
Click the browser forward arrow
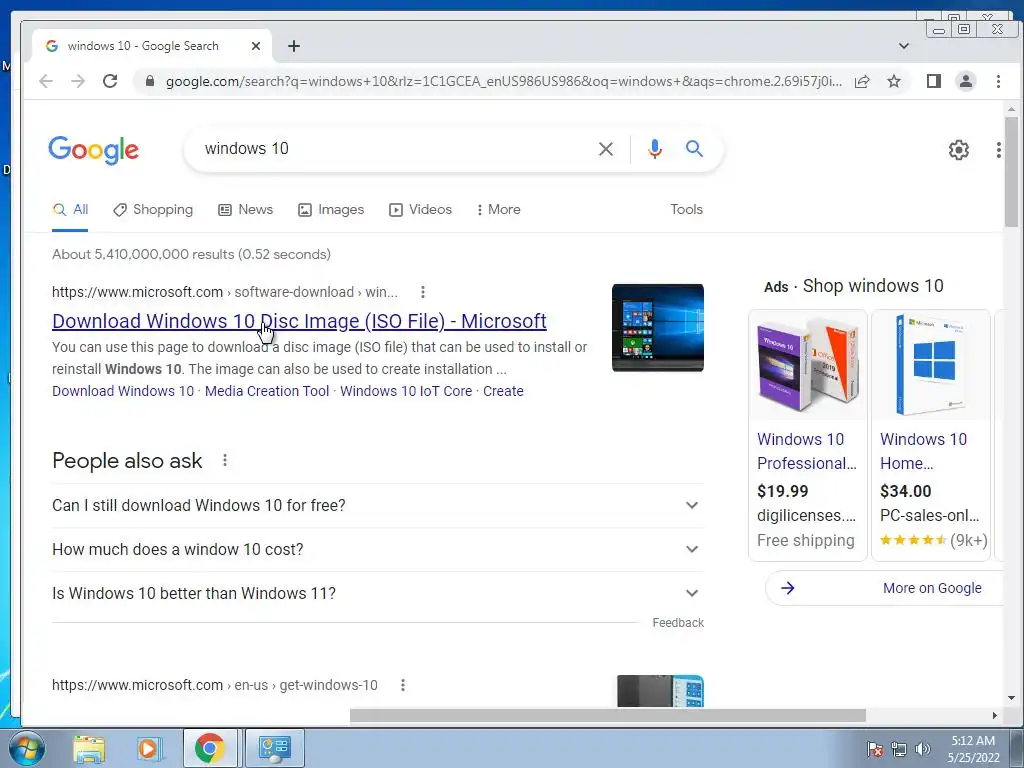78,81
